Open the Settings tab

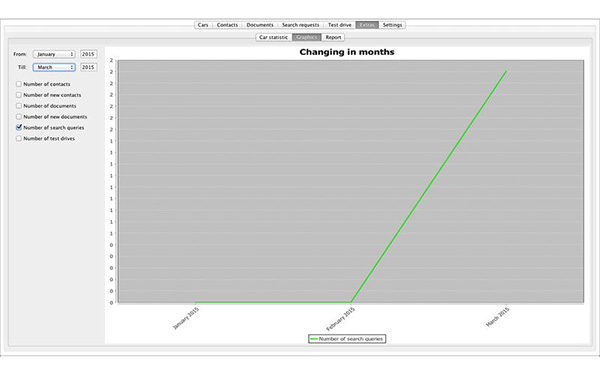coord(392,25)
